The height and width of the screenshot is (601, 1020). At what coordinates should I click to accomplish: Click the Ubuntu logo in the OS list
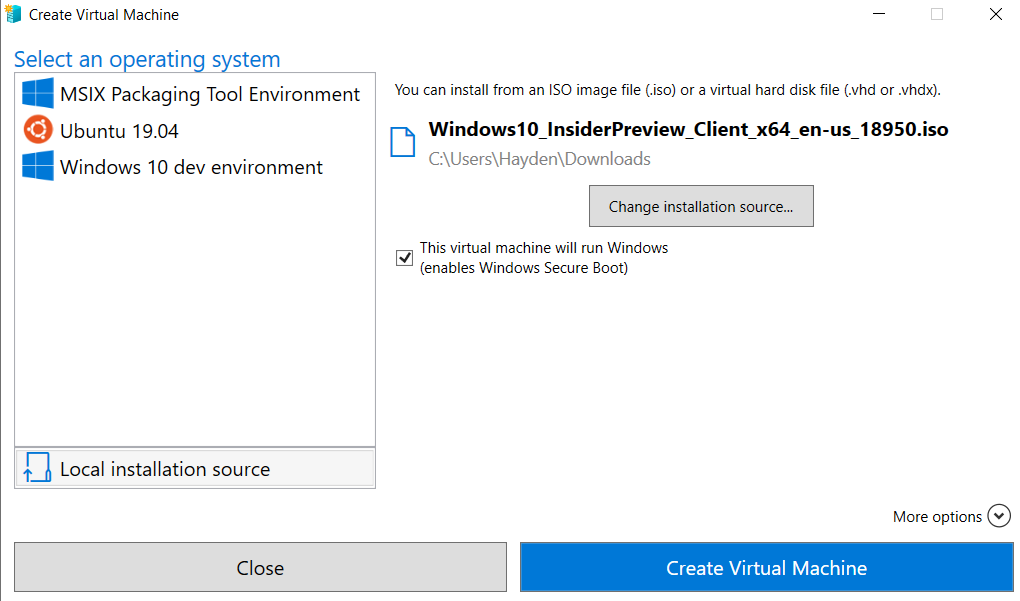37,130
